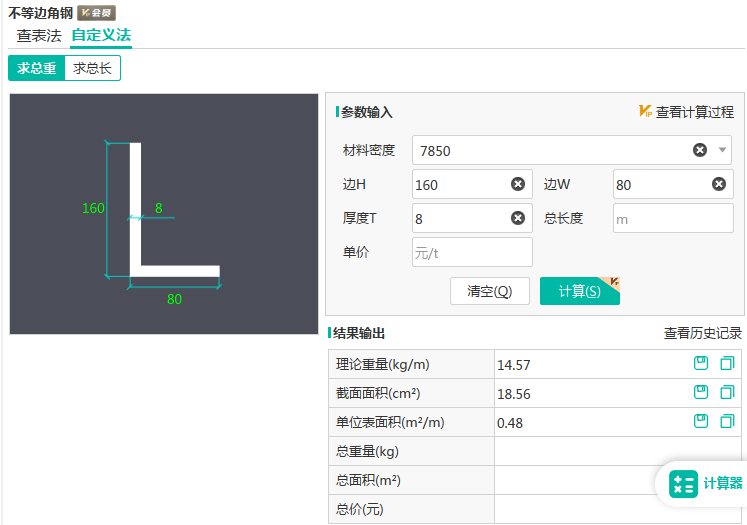Click the 会员 VIP badge
This screenshot has width=747, height=525.
click(x=97, y=13)
